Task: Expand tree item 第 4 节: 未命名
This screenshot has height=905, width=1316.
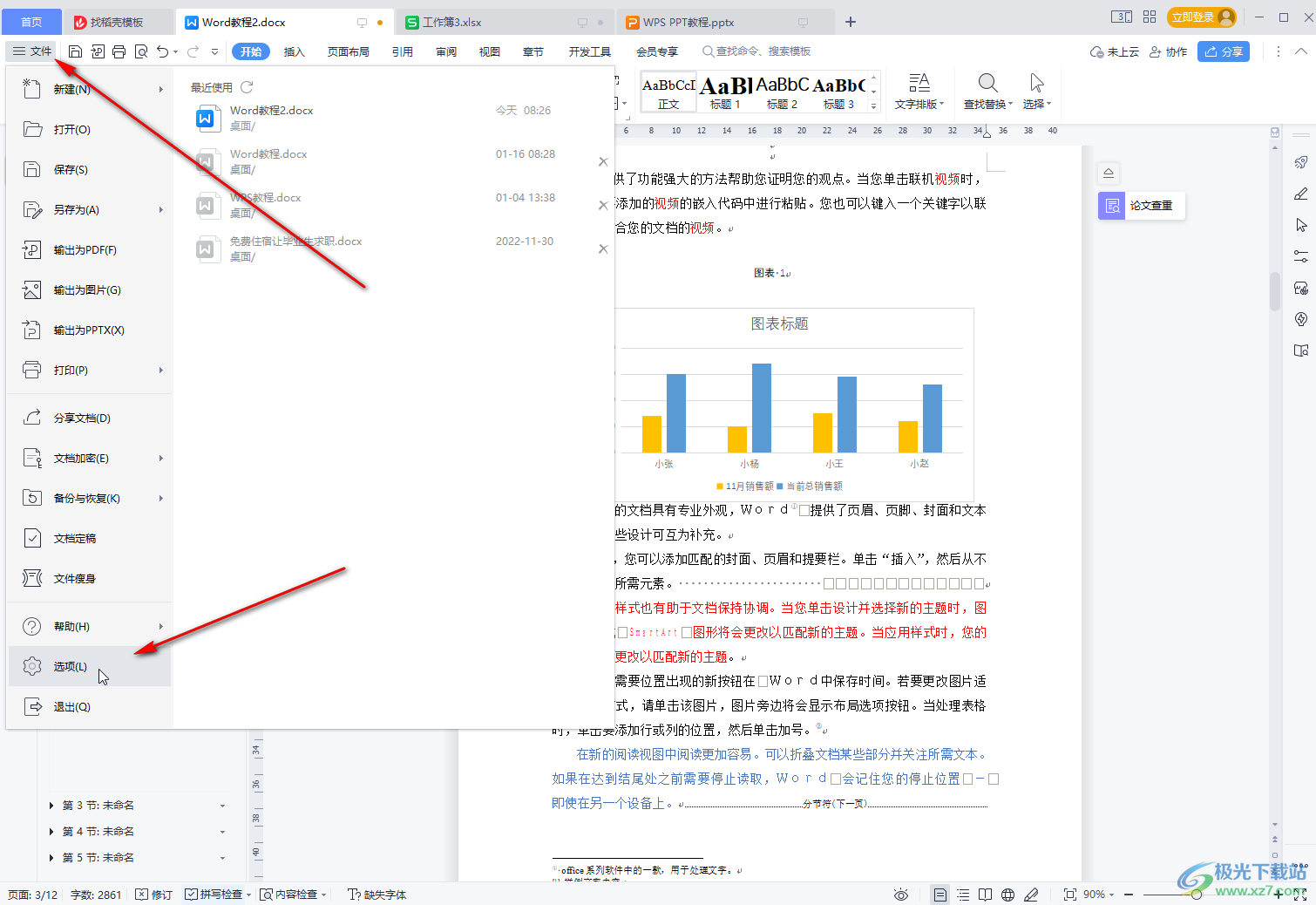Action: click(51, 832)
